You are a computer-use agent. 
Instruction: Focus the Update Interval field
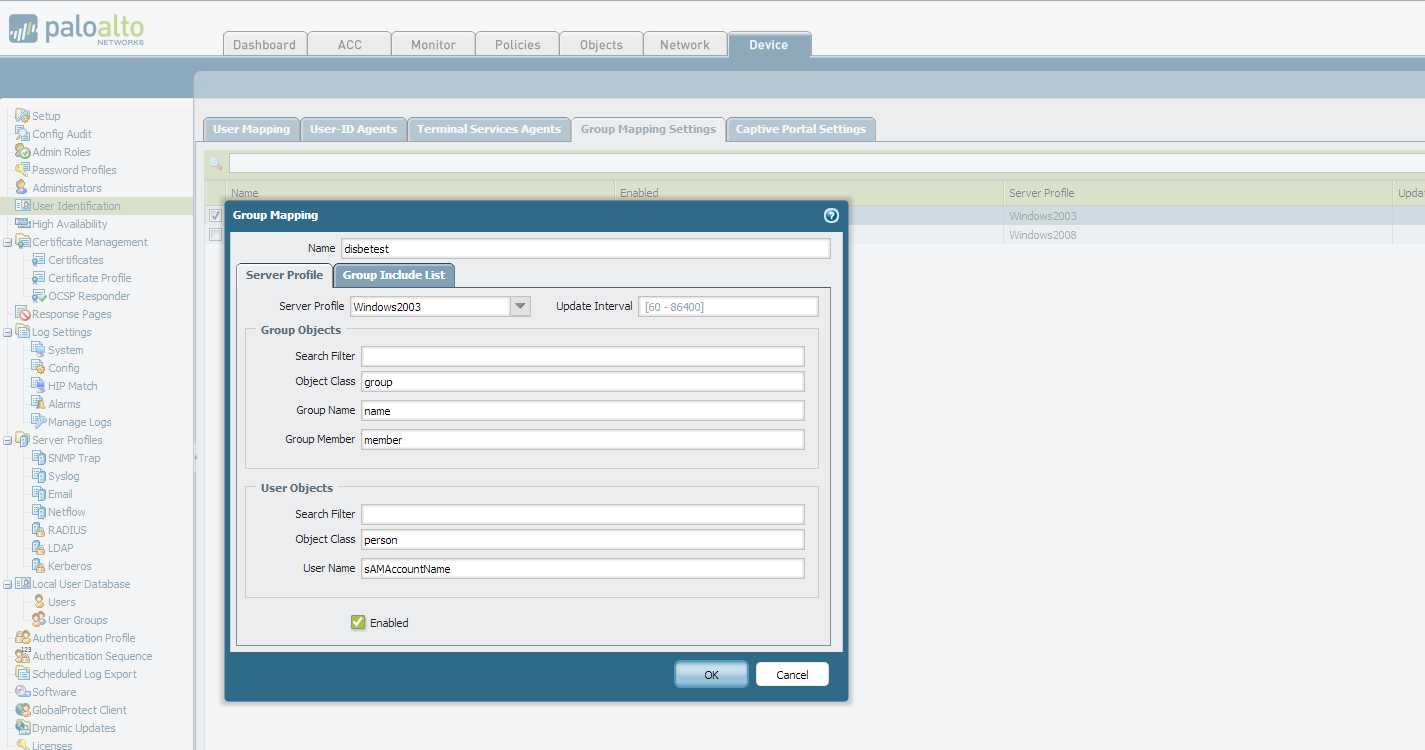coord(729,307)
